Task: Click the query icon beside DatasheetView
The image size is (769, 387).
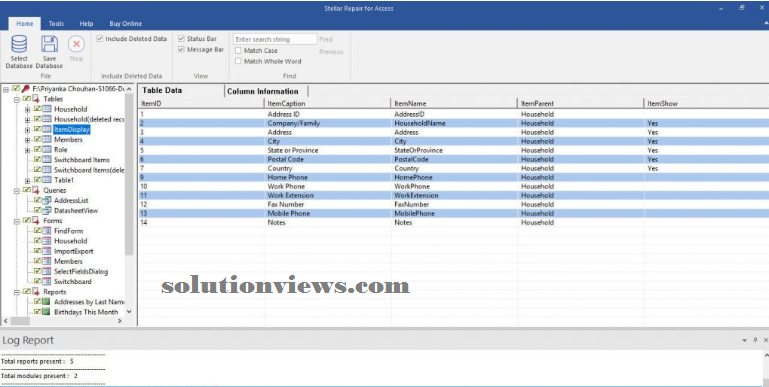Action: tap(47, 210)
